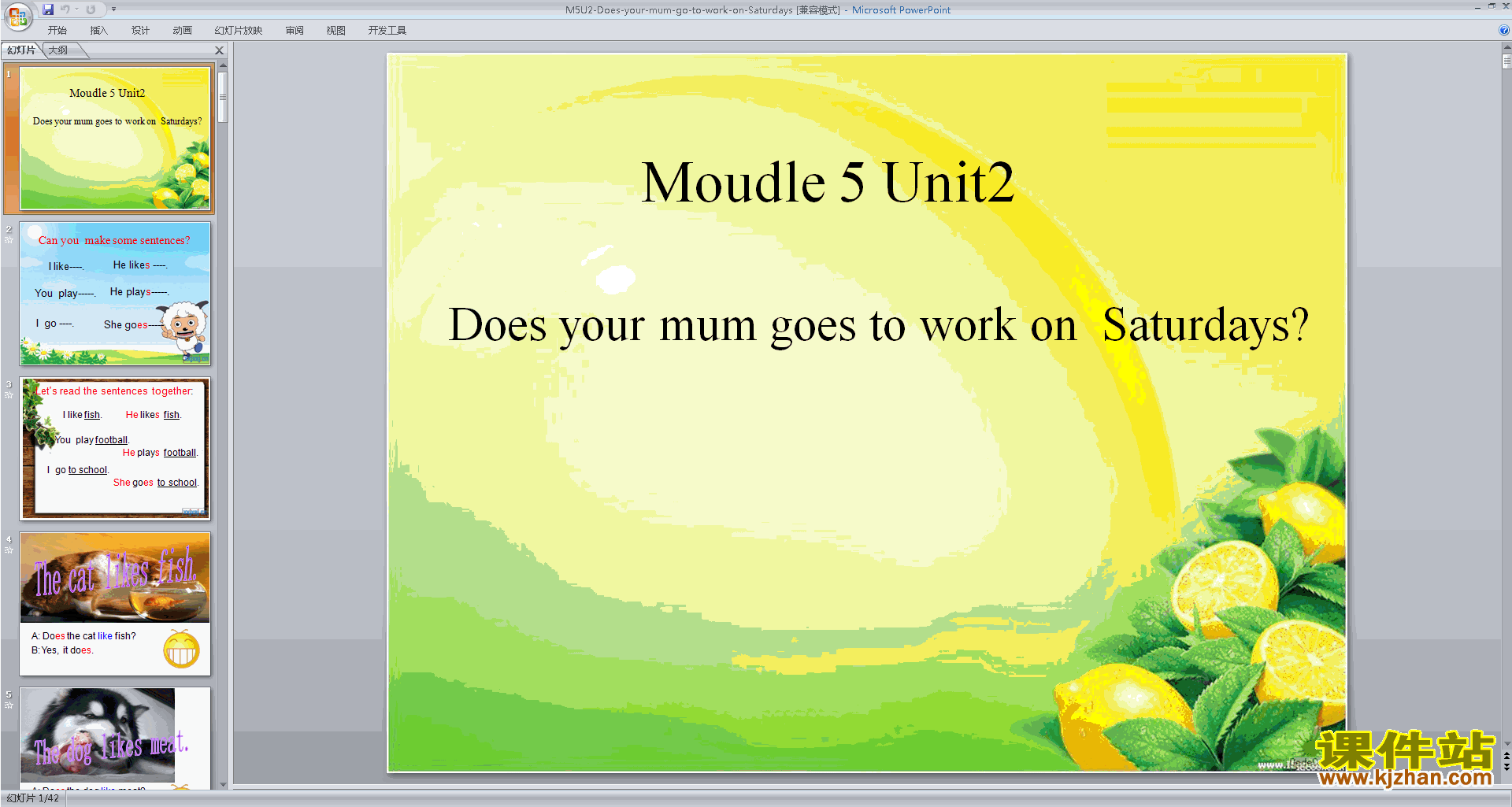Open the 开发工具 ribbon tab
Screen dimensions: 1512x807
(387, 31)
